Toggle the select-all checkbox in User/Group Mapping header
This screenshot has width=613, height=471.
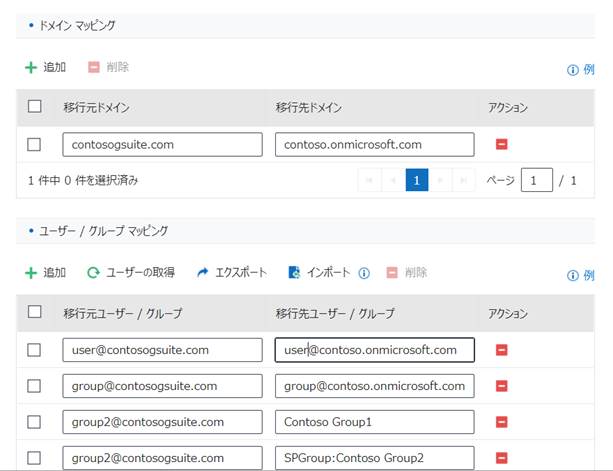[35, 312]
